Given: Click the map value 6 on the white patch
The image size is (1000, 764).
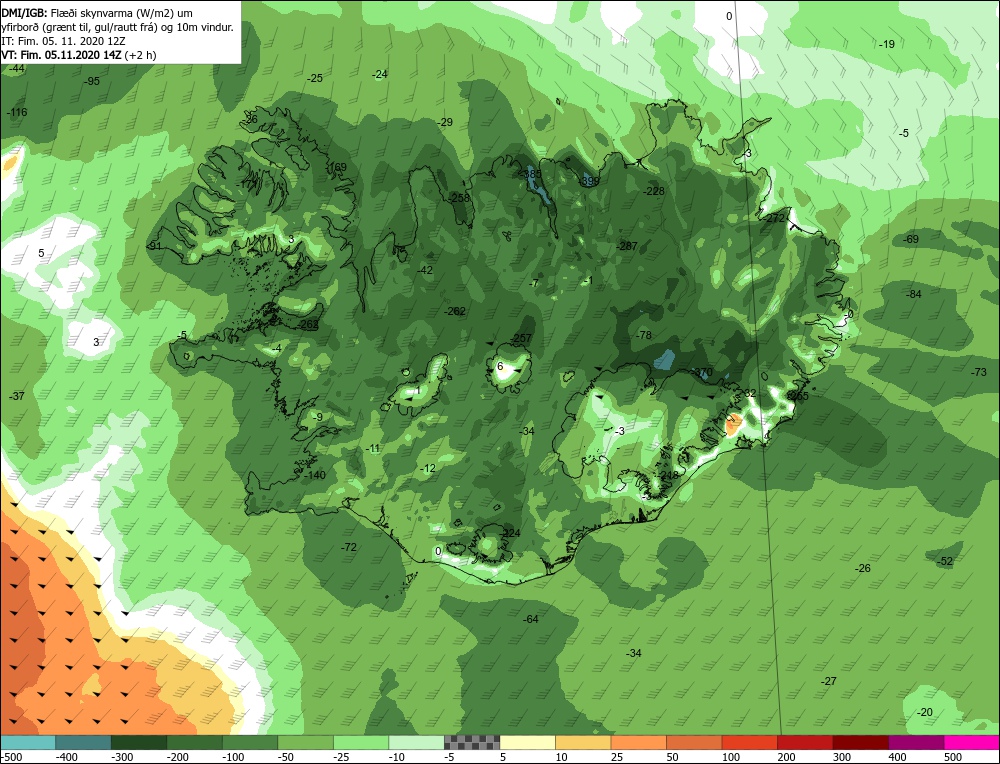Looking at the screenshot, I should point(500,366).
